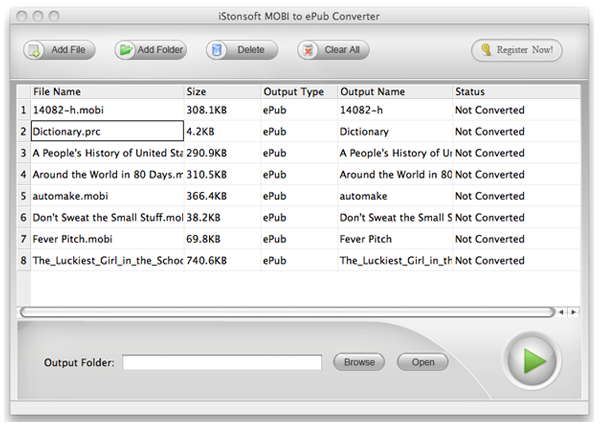The image size is (600, 424).
Task: Click ePub output type for automake.mobi
Action: 300,196
